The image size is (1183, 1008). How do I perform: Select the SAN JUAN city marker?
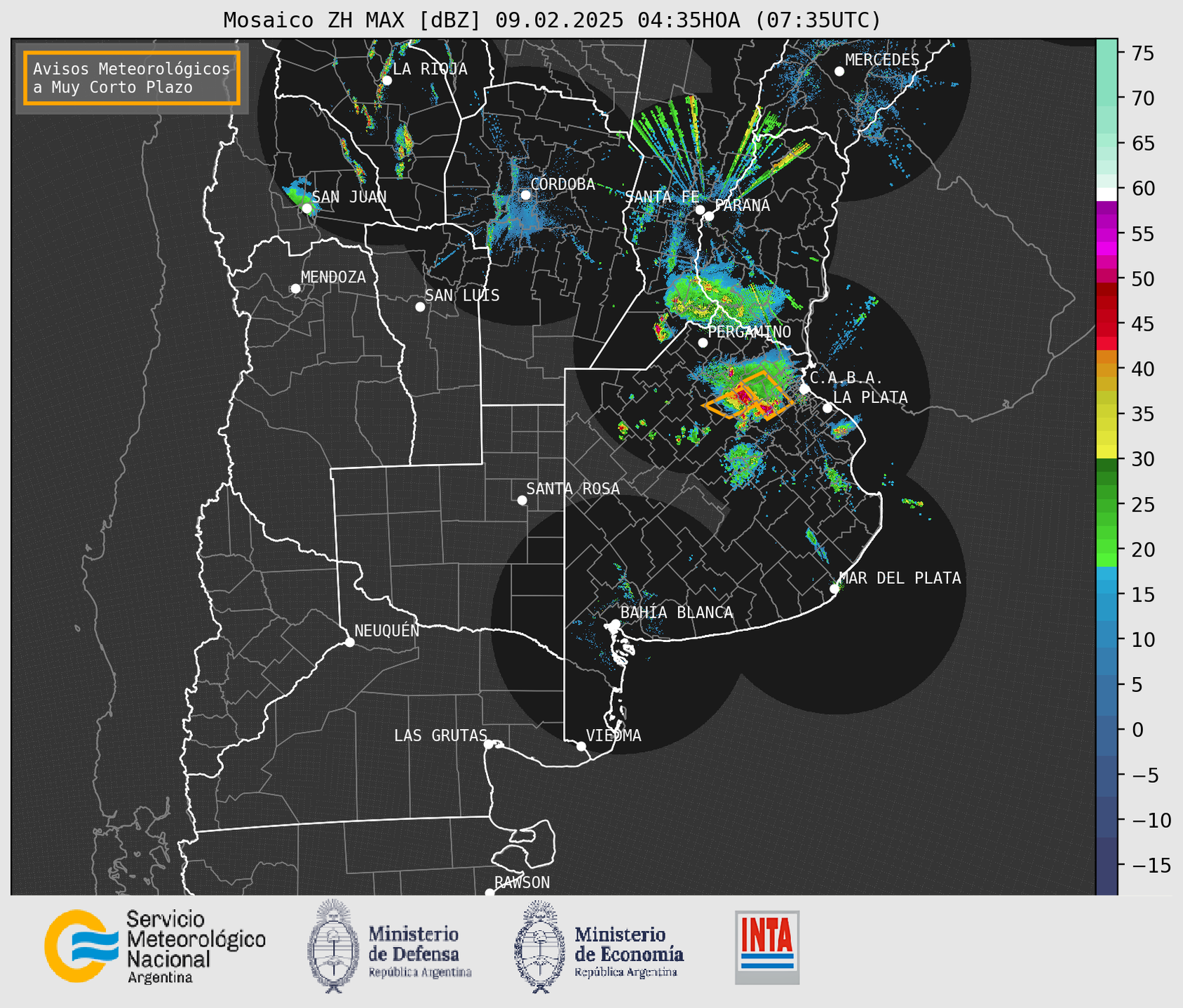tap(307, 208)
